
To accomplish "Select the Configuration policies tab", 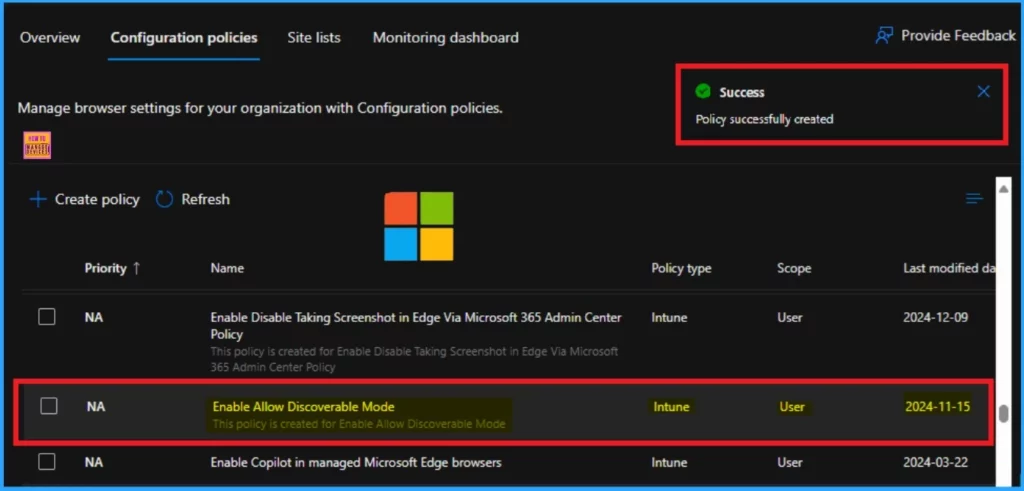I will click(184, 38).
